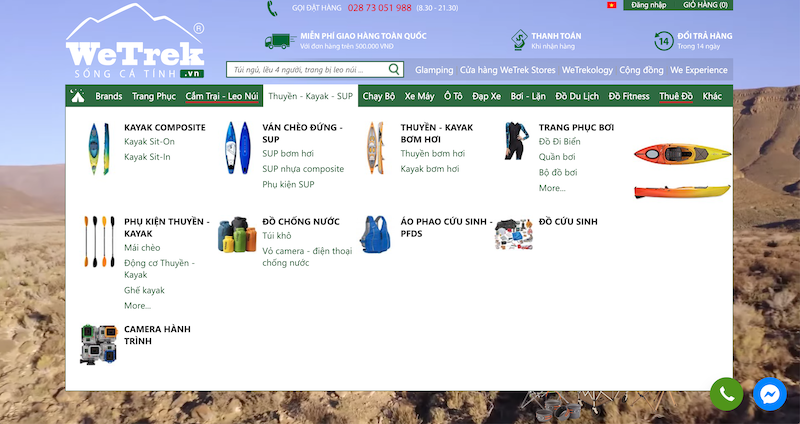This screenshot has width=800, height=424.
Task: Select the Vietnamese flag language icon
Action: (611, 5)
